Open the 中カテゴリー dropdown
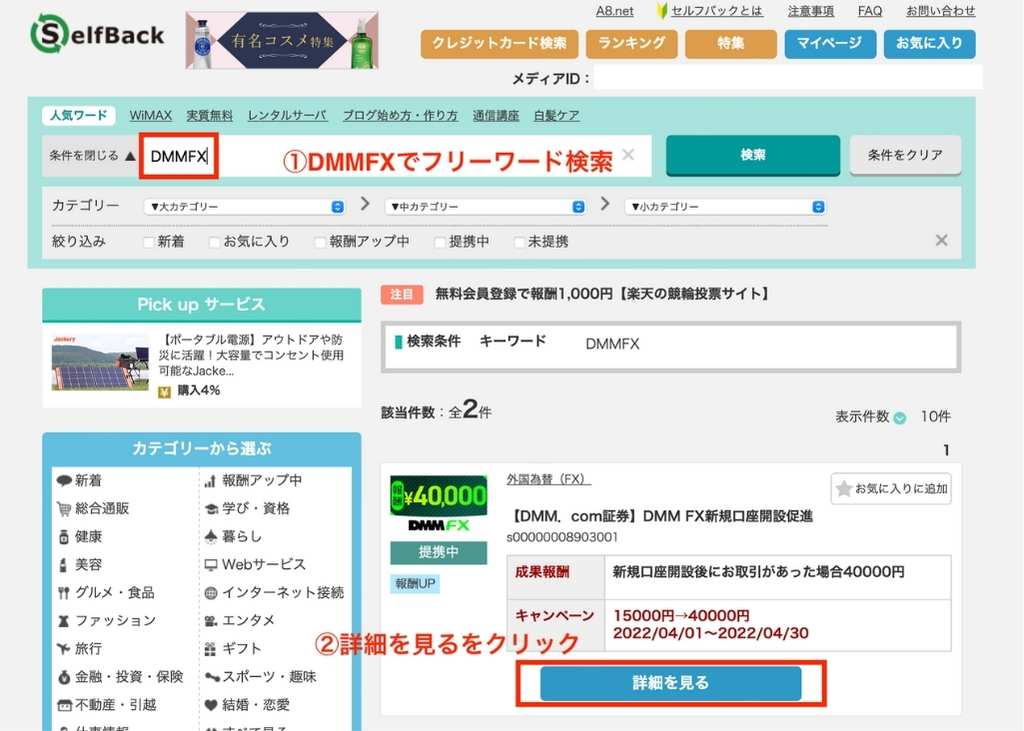Screen dimensions: 1024x731 [x=485, y=206]
